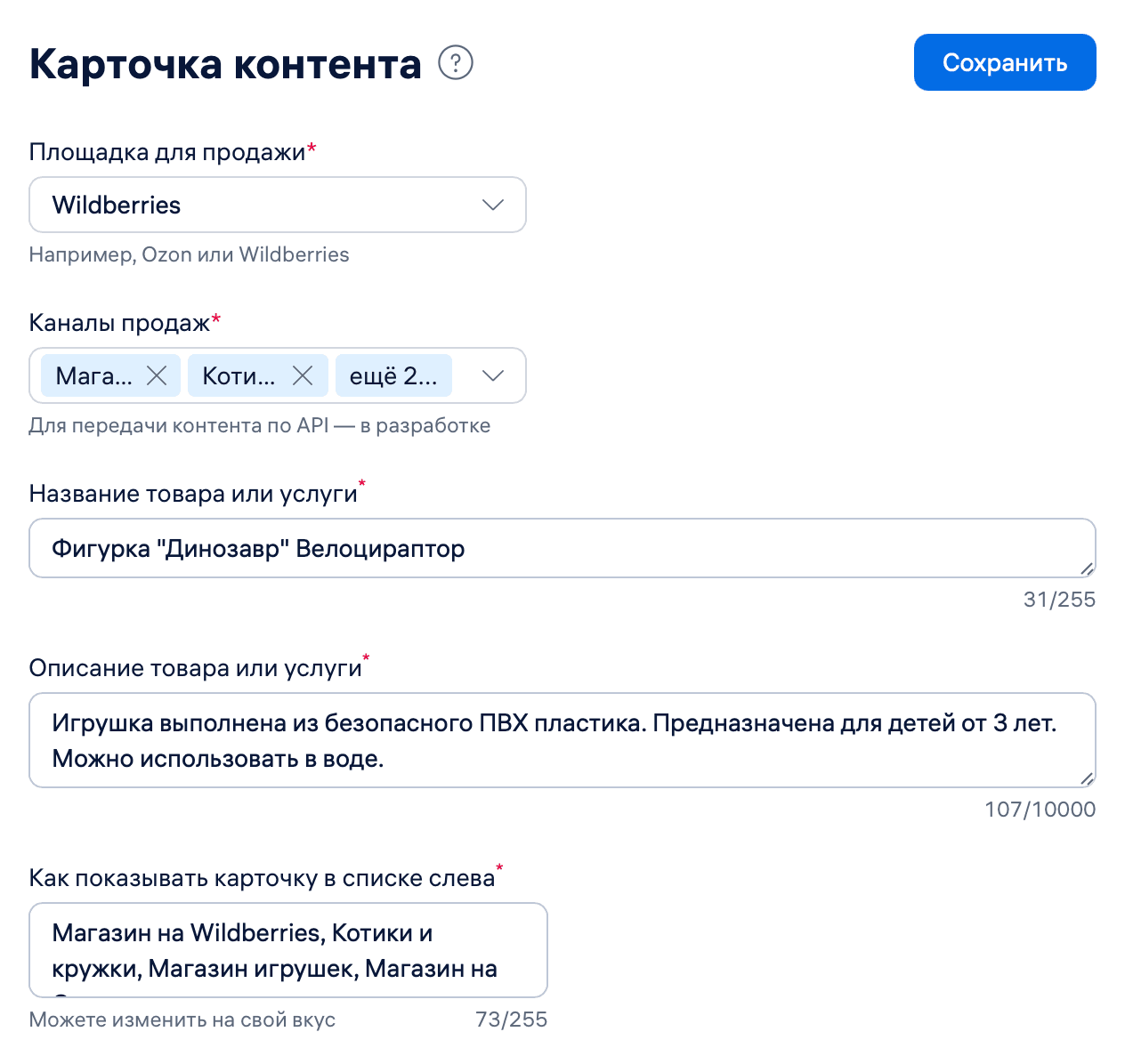Click the 107/10000 character counter
The height and width of the screenshot is (1064, 1125).
coord(1040,810)
